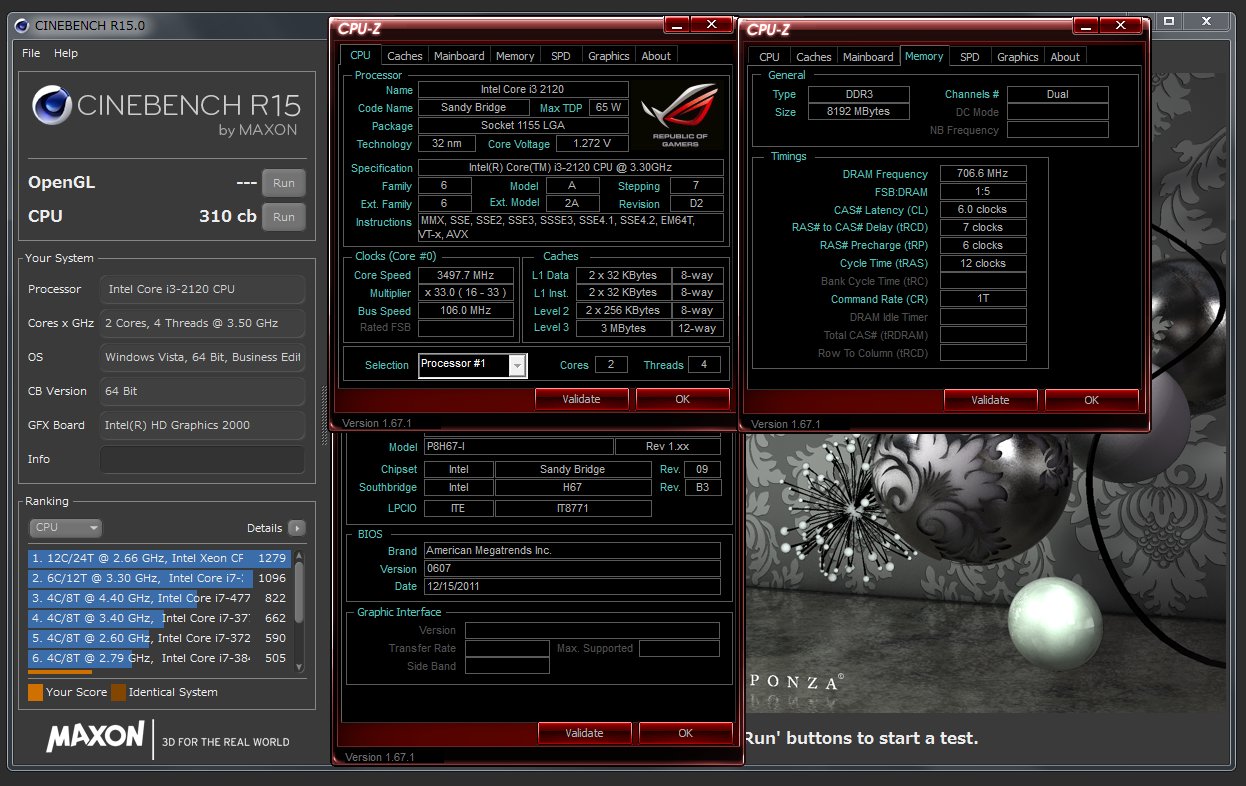This screenshot has height=786, width=1246.
Task: Open SPD tab in Memory CPU-Z window
Action: tap(970, 57)
